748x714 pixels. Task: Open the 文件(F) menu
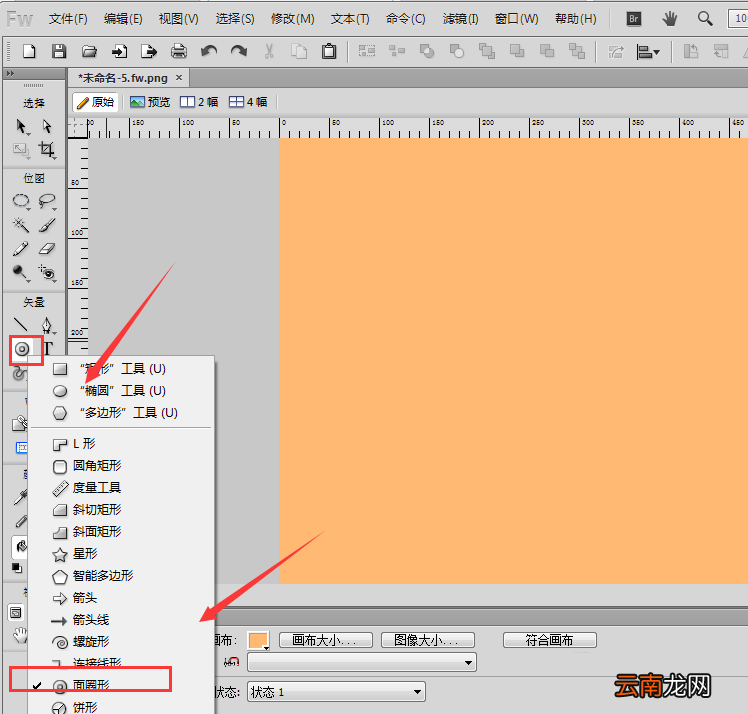tap(68, 19)
